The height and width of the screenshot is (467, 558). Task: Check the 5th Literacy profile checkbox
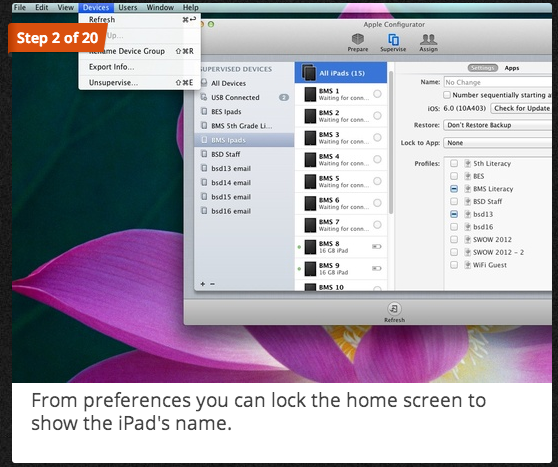454,163
